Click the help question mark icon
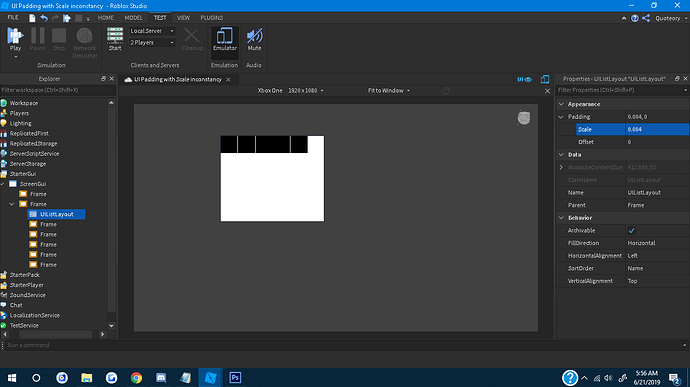 point(635,18)
